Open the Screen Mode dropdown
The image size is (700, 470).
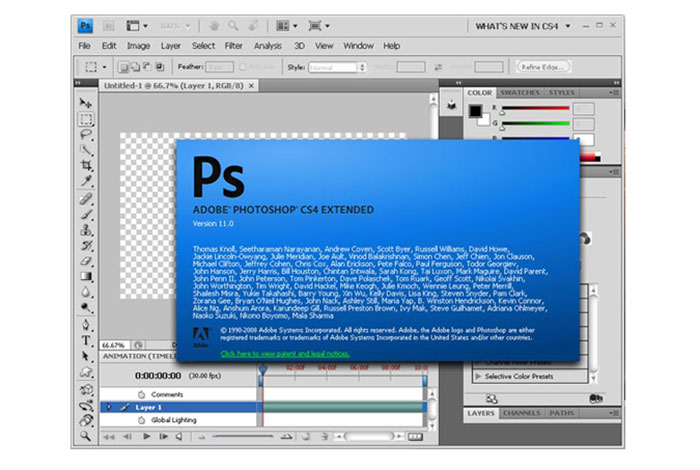coord(319,26)
